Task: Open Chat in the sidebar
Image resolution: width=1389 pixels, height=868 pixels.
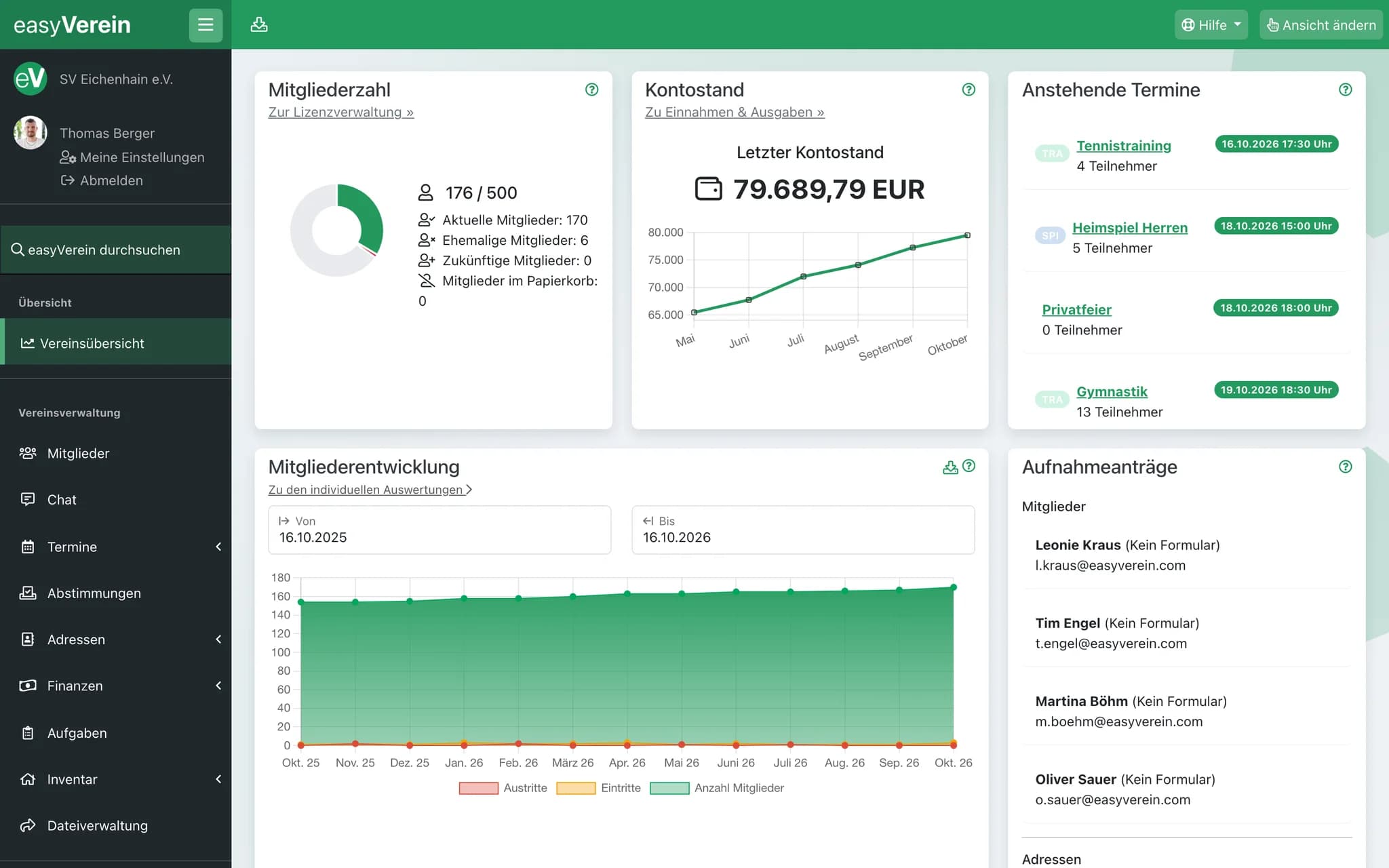Action: tap(116, 500)
